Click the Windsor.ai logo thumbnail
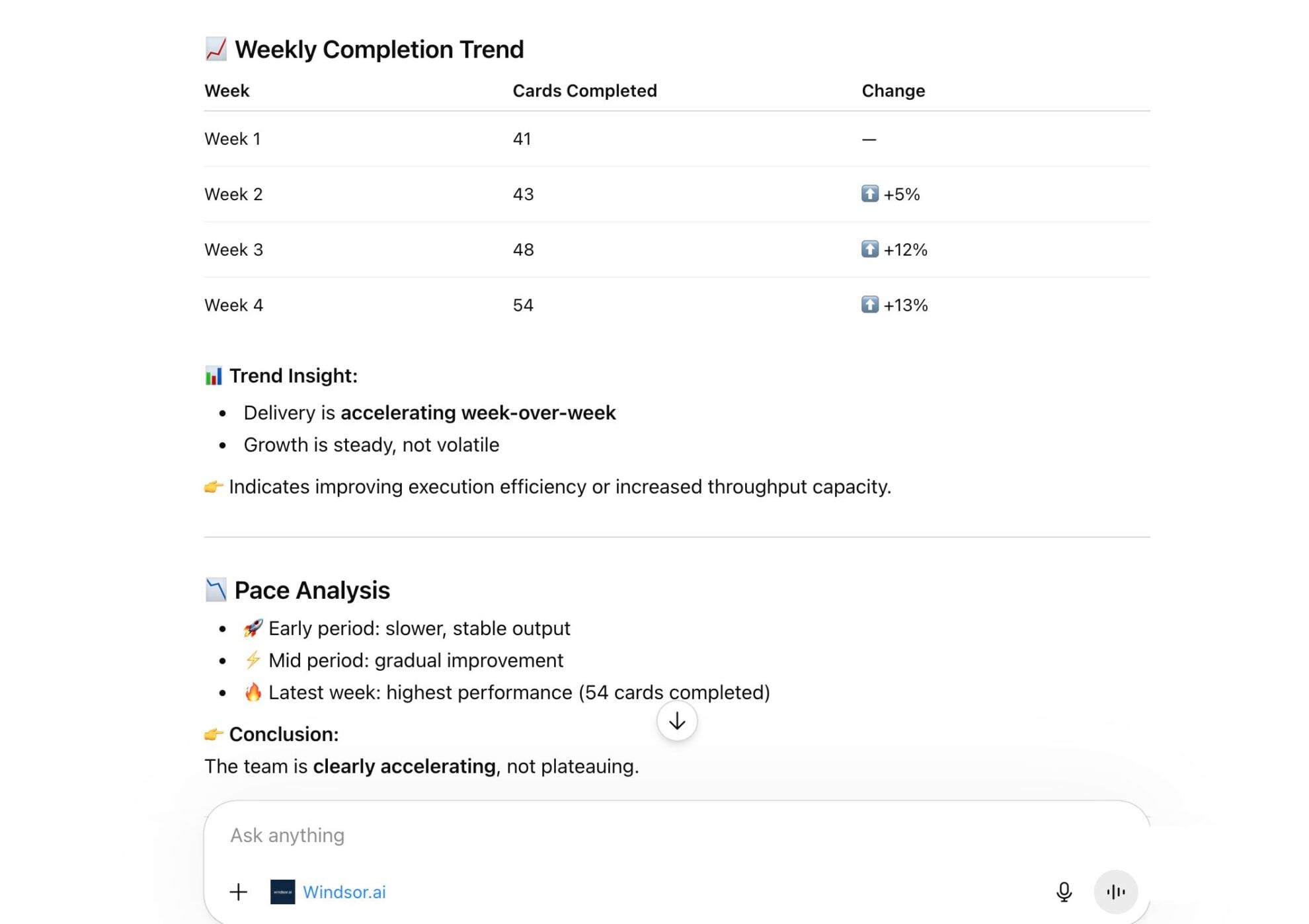 (x=282, y=892)
